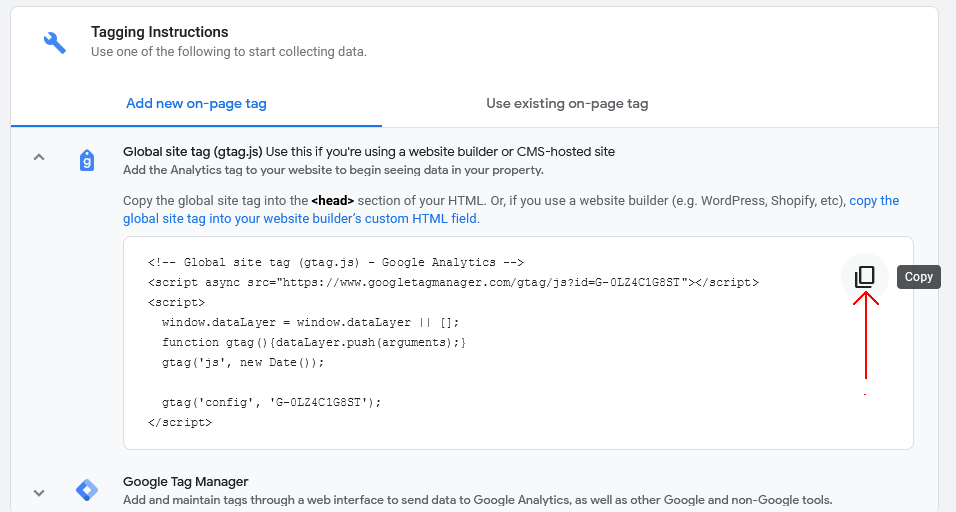Click the bold <head> text in instructions

332,201
